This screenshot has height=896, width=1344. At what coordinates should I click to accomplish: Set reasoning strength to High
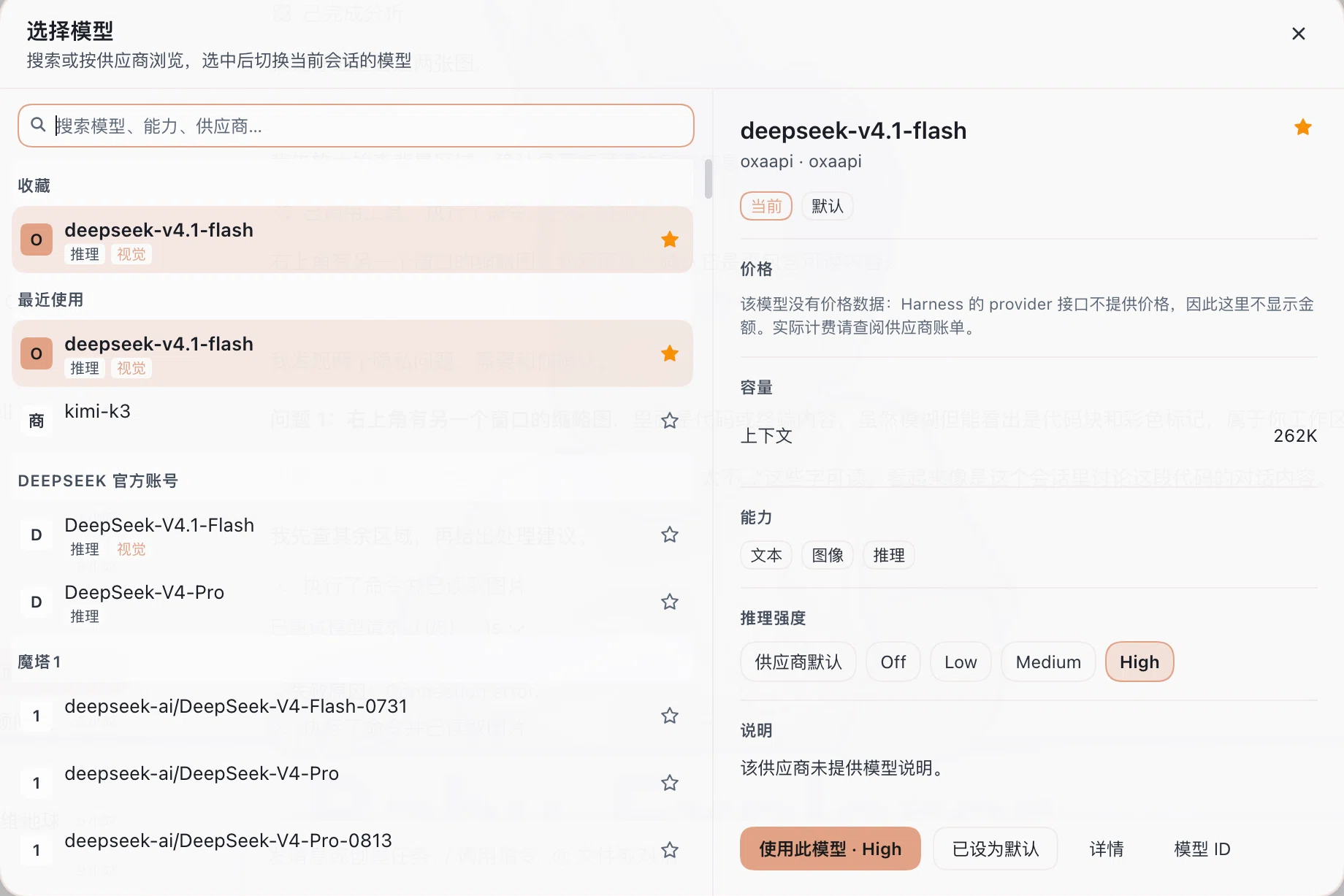click(x=1139, y=662)
